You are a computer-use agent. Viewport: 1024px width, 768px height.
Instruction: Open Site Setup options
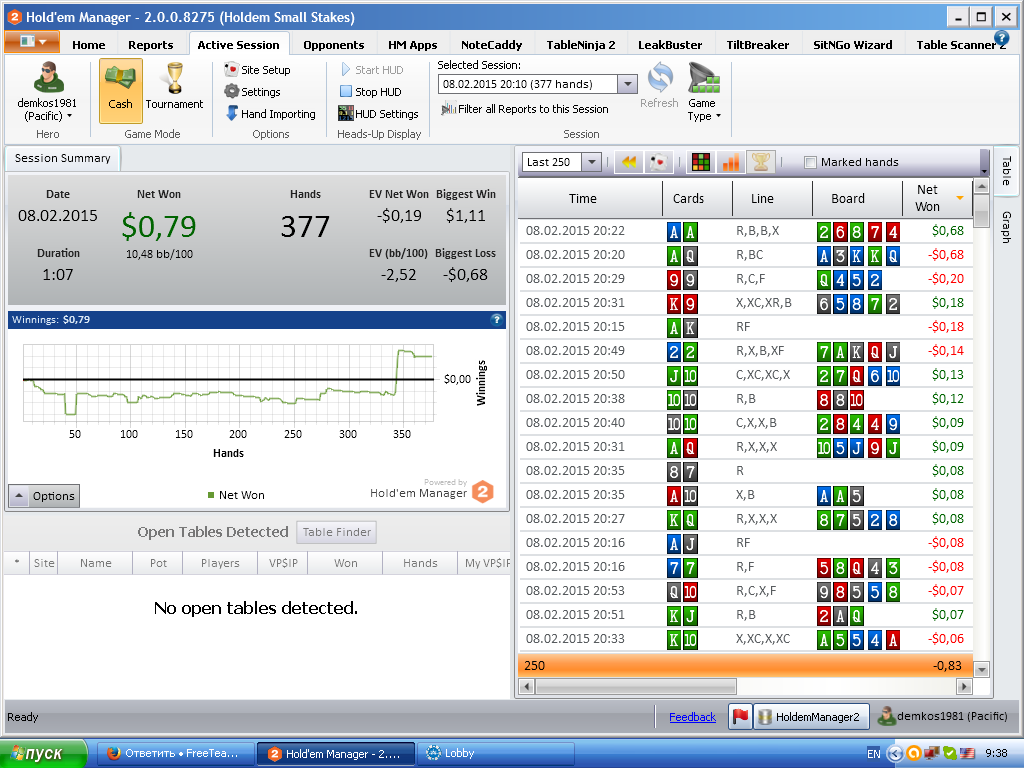[x=257, y=70]
